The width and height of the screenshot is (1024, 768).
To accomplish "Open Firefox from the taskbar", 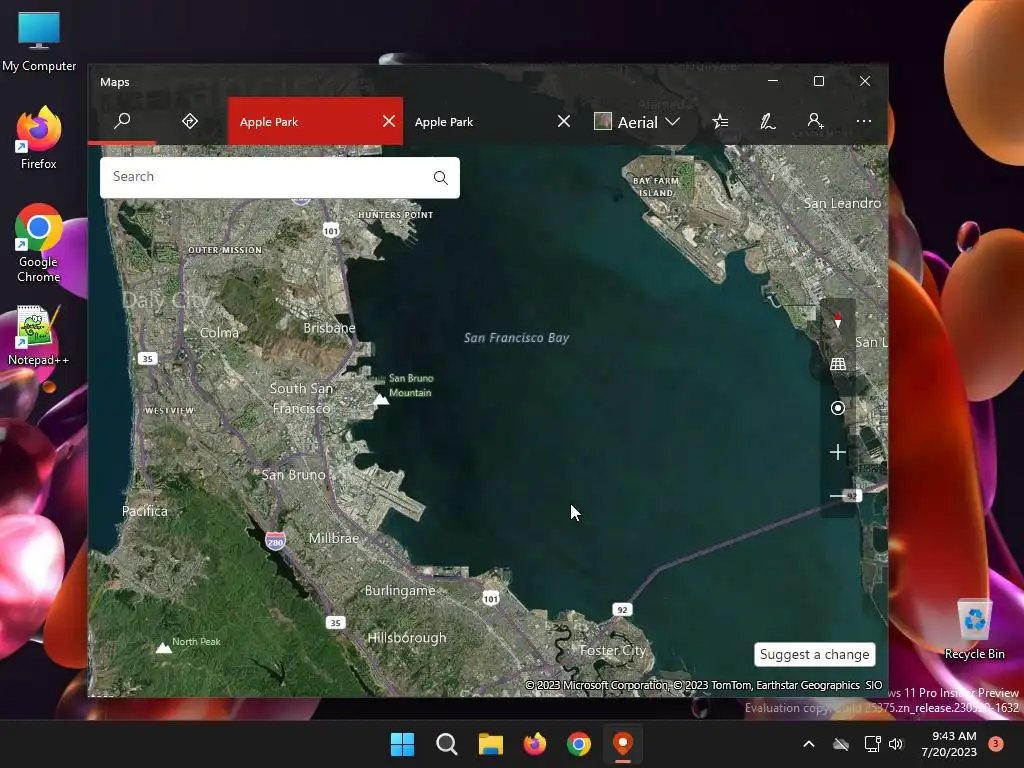I will coord(535,744).
